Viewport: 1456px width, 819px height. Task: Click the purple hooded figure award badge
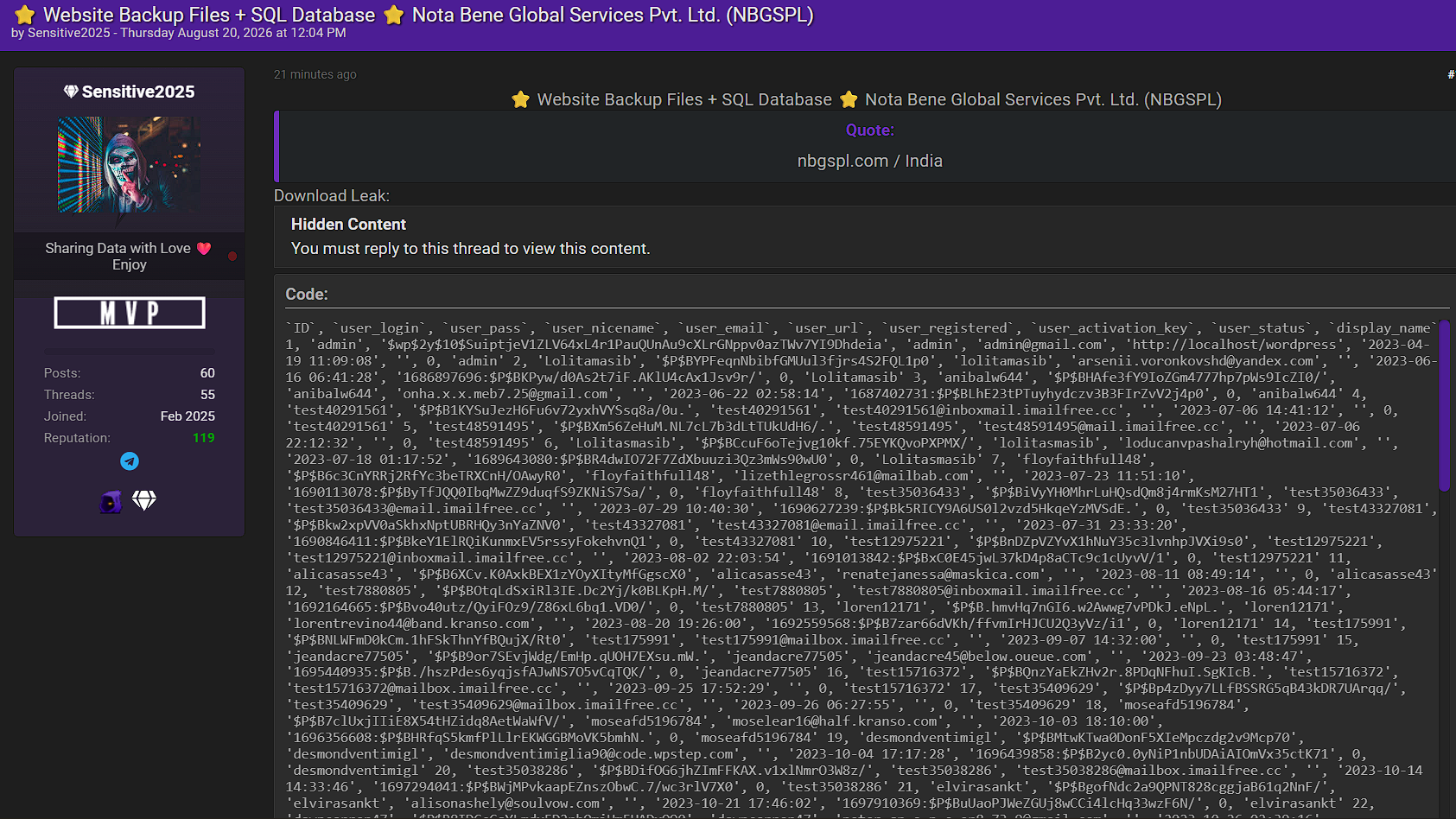pyautogui.click(x=111, y=501)
